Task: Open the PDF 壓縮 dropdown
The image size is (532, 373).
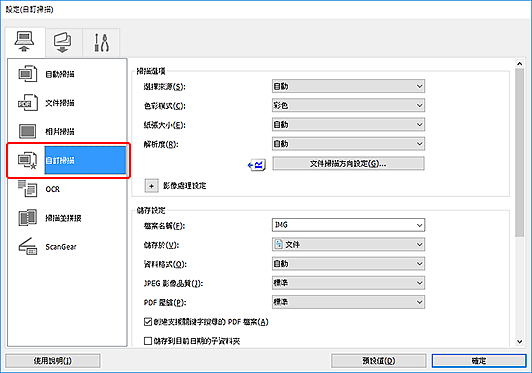Action: [348, 302]
